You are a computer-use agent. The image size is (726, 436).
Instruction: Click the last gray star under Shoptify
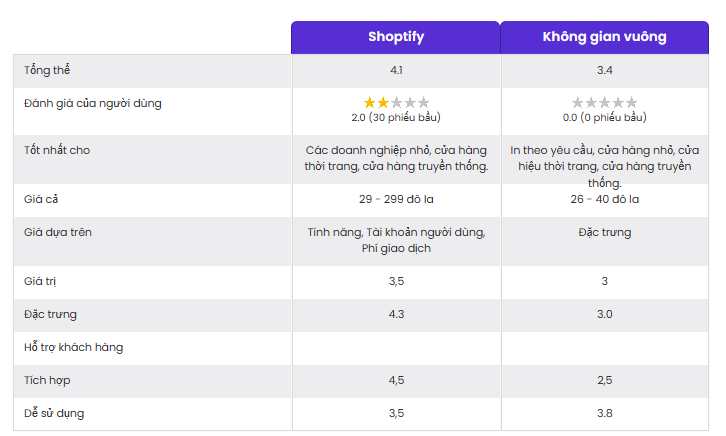click(423, 103)
